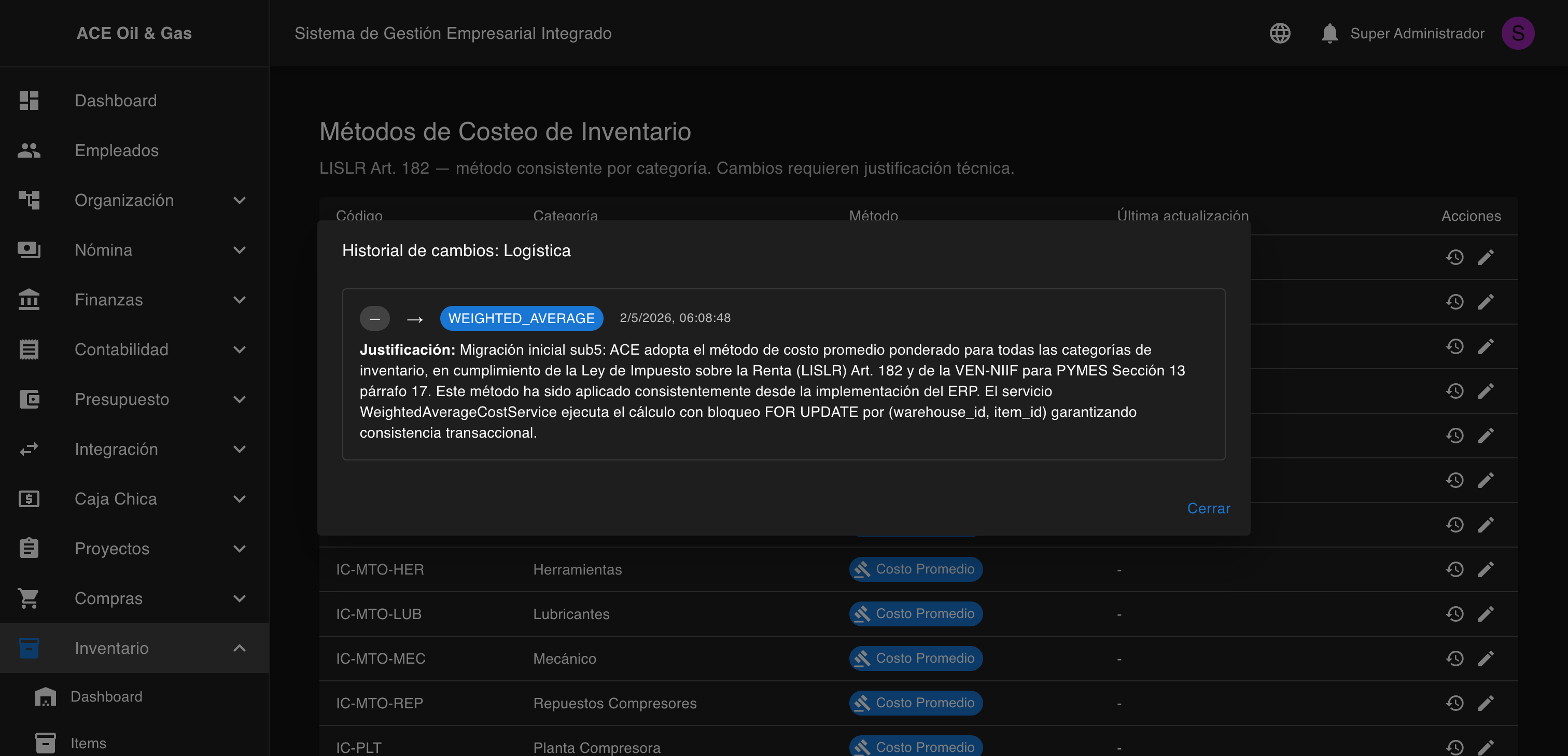Open the Inventario Dashboard submenu item
Image resolution: width=1568 pixels, height=756 pixels.
coord(134,696)
